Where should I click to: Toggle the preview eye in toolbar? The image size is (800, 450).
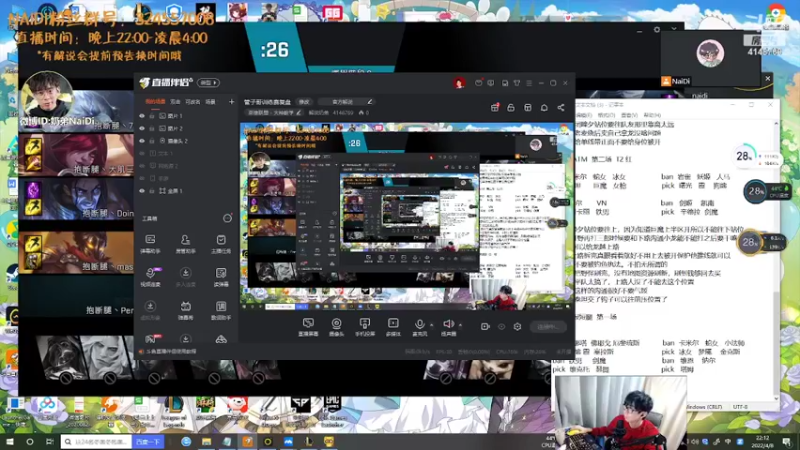502,327
